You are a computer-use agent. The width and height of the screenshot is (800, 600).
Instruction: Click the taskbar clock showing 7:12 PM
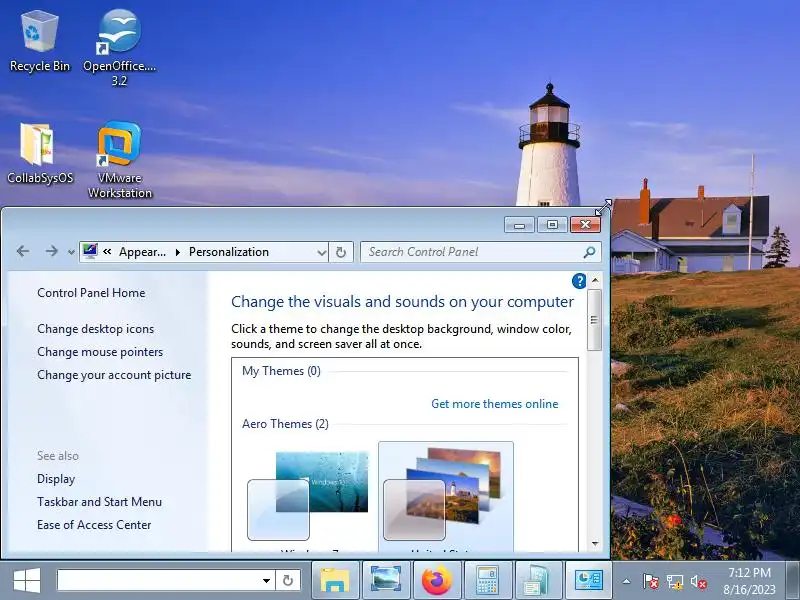749,581
